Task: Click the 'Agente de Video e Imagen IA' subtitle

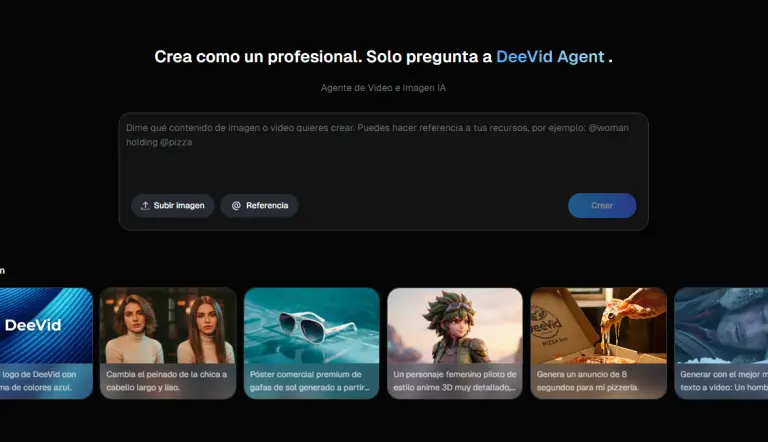Action: click(x=383, y=88)
